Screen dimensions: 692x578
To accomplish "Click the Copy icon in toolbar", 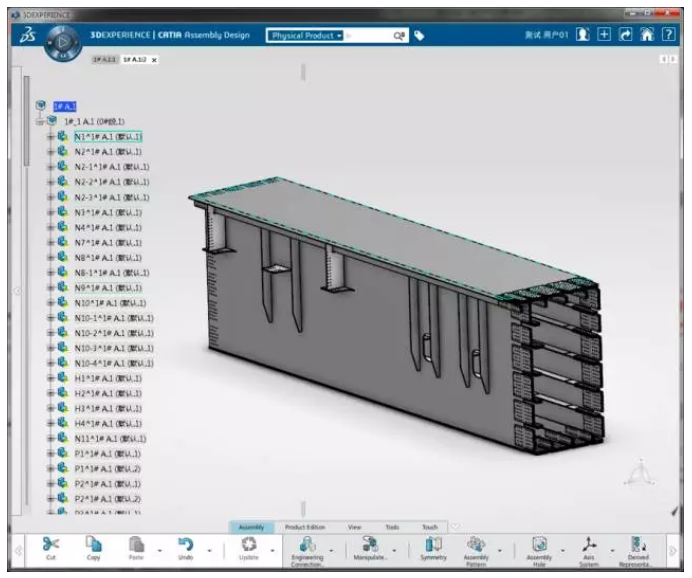I will pos(94,544).
